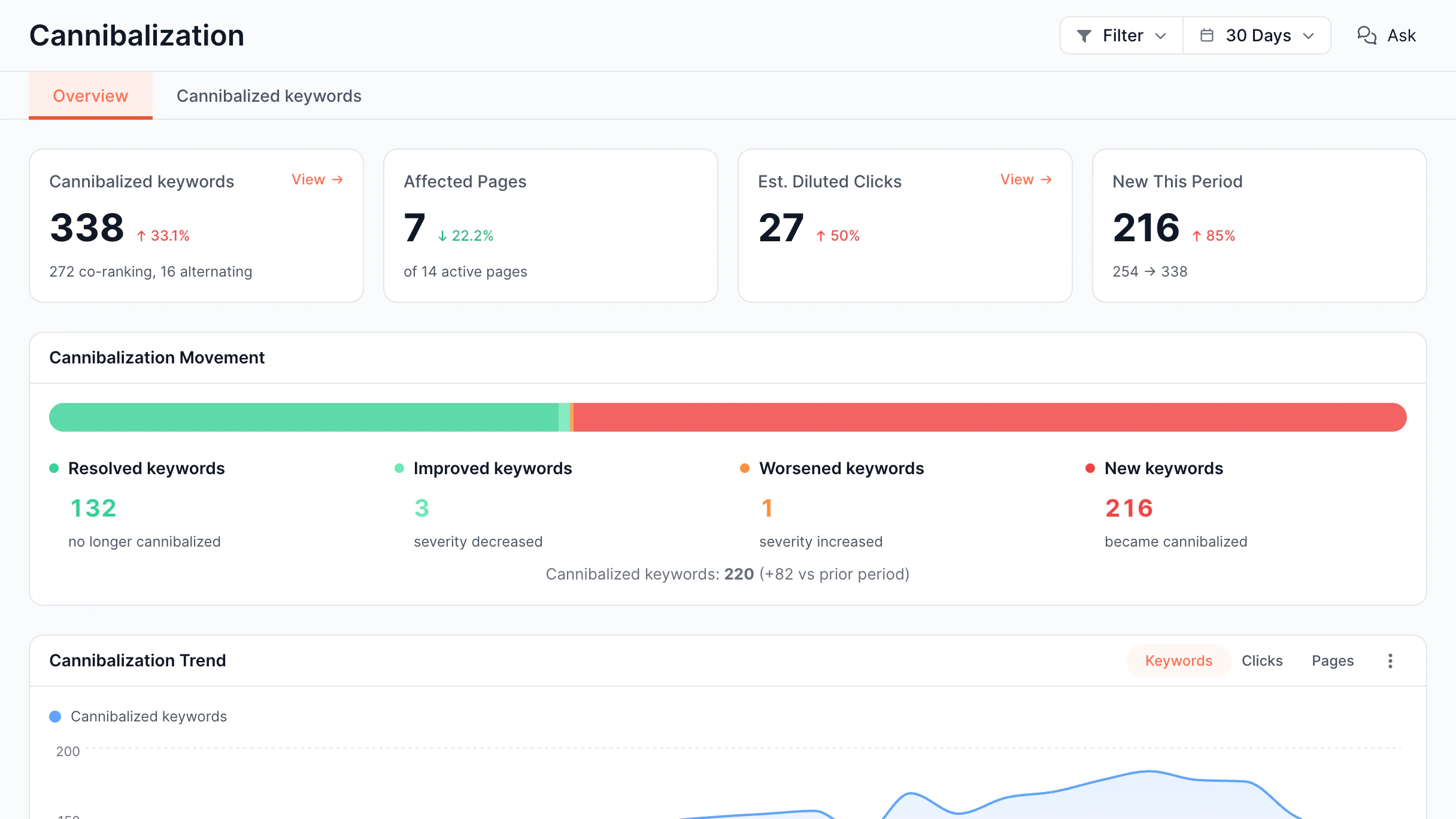Click the red new keywords segment of bar
This screenshot has width=1456, height=819.
(x=990, y=417)
